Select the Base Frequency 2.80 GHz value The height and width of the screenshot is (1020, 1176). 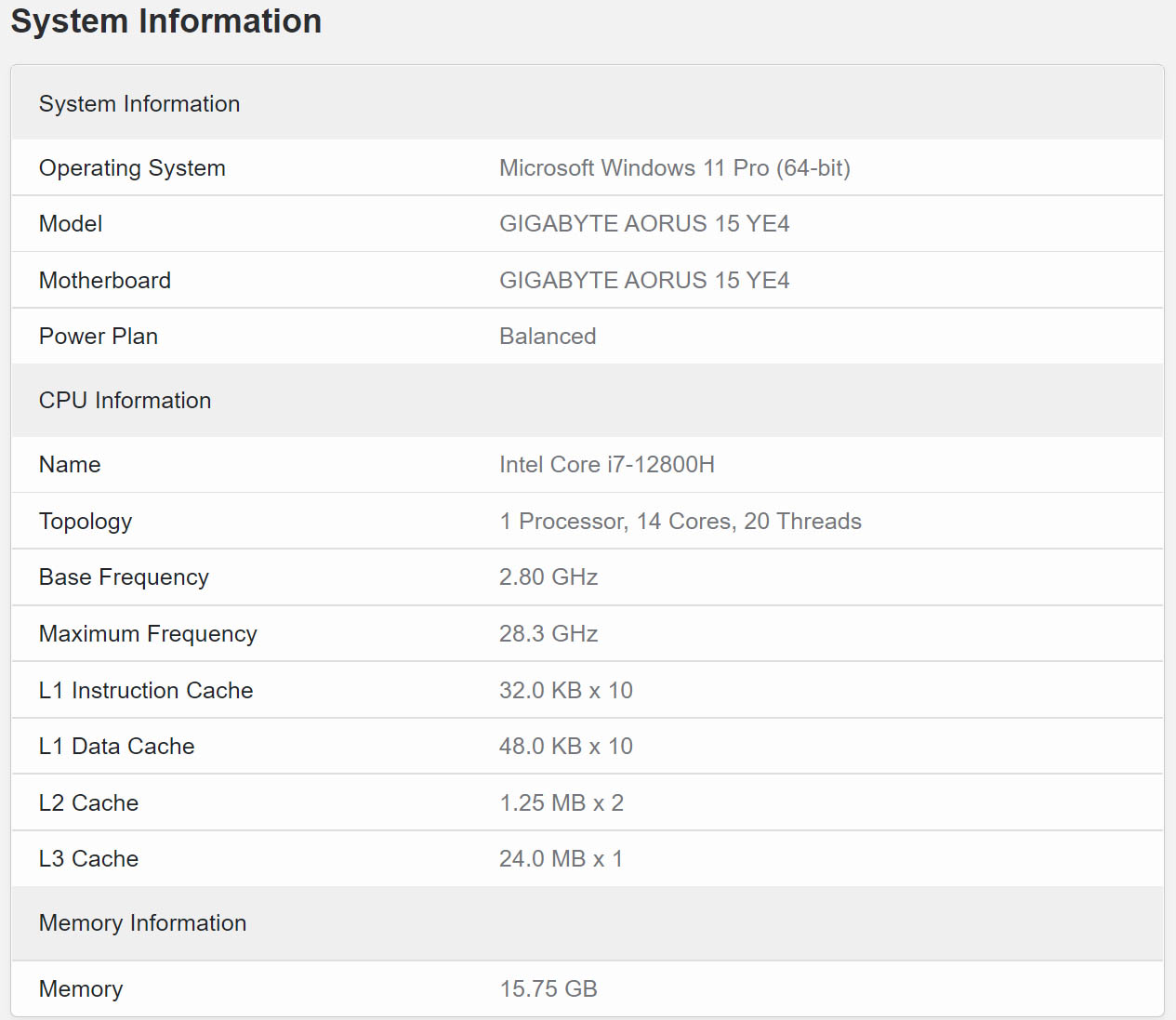coord(548,577)
